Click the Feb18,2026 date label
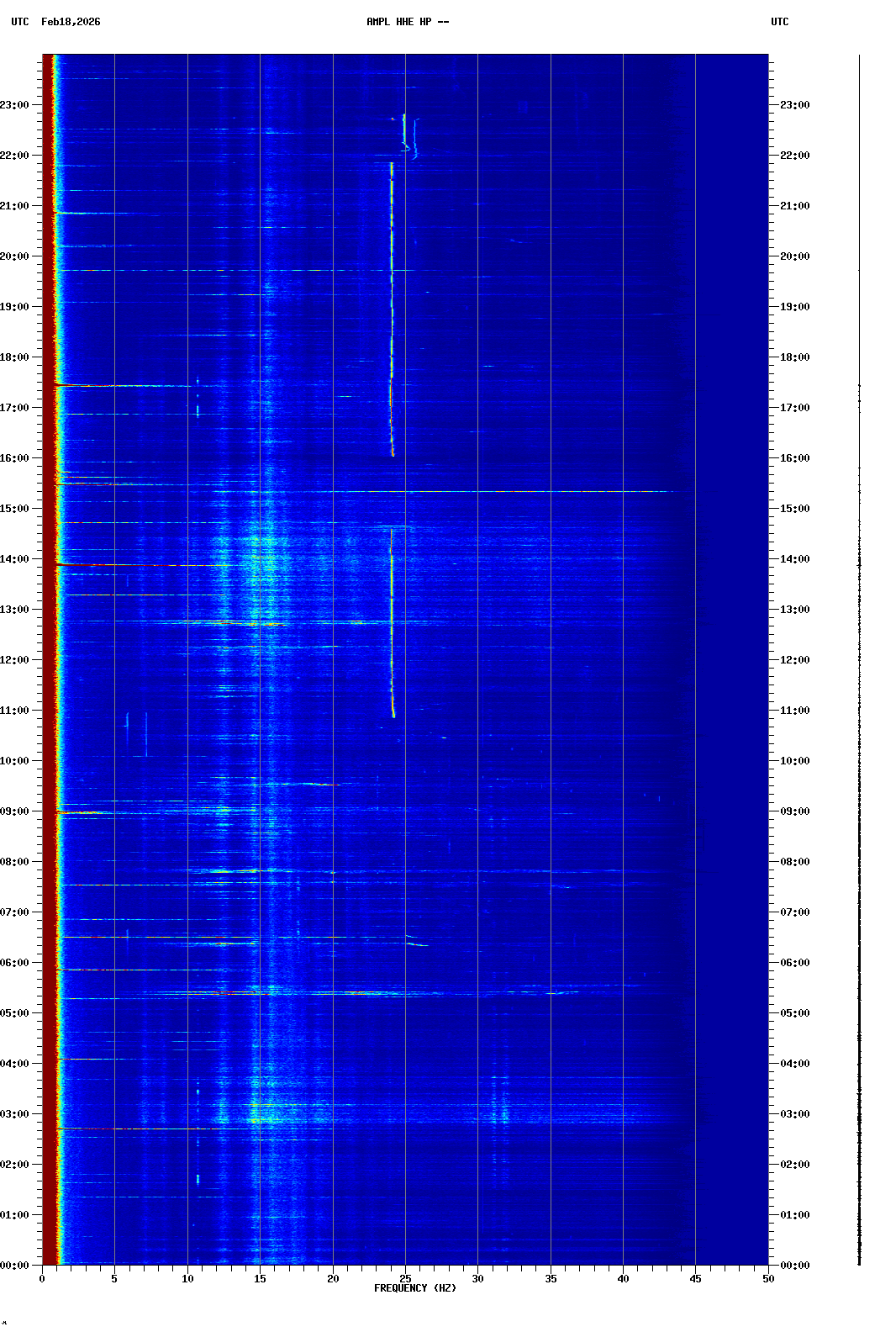 coord(71,22)
